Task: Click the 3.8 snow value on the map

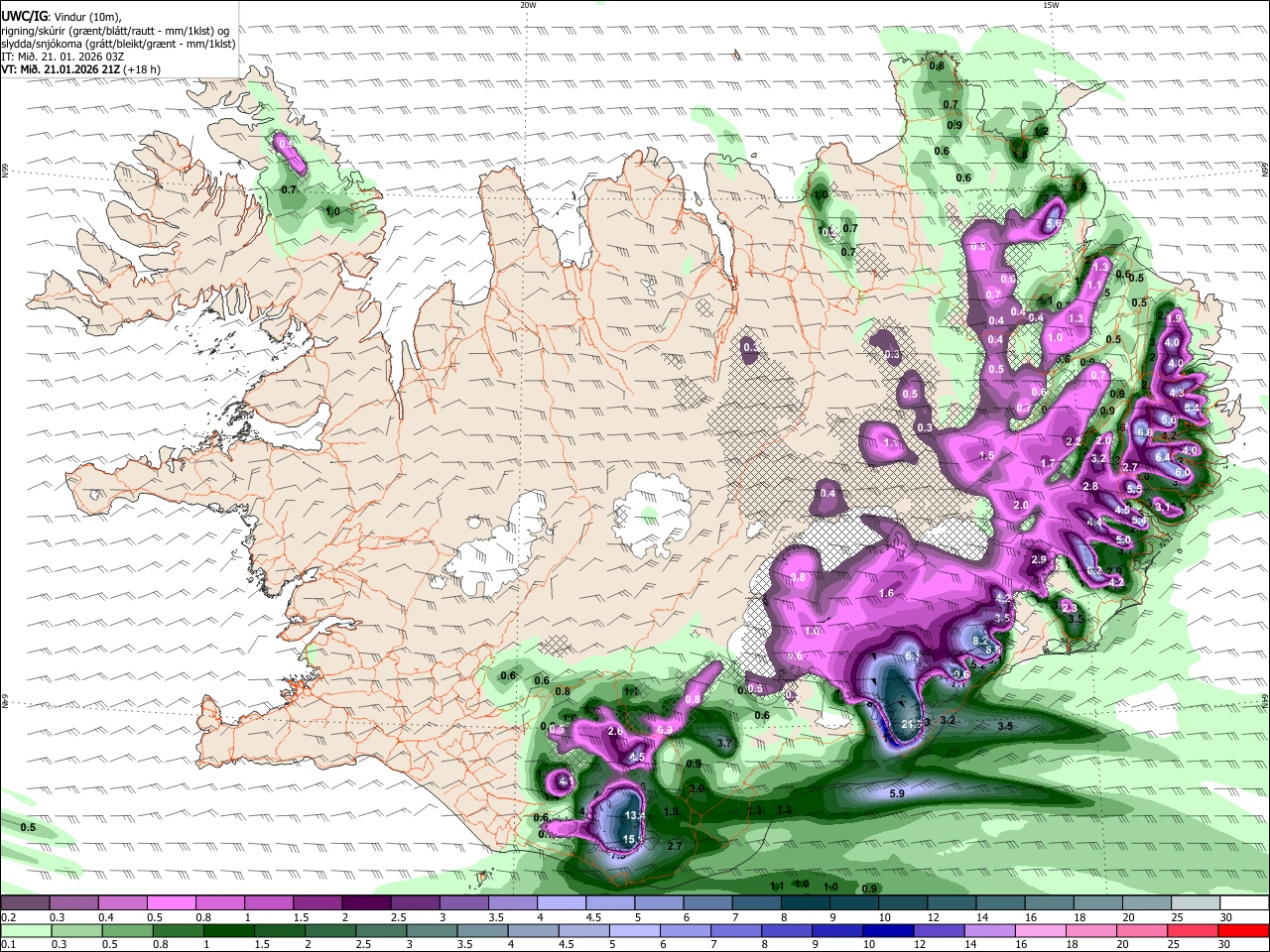Action: pos(798,577)
